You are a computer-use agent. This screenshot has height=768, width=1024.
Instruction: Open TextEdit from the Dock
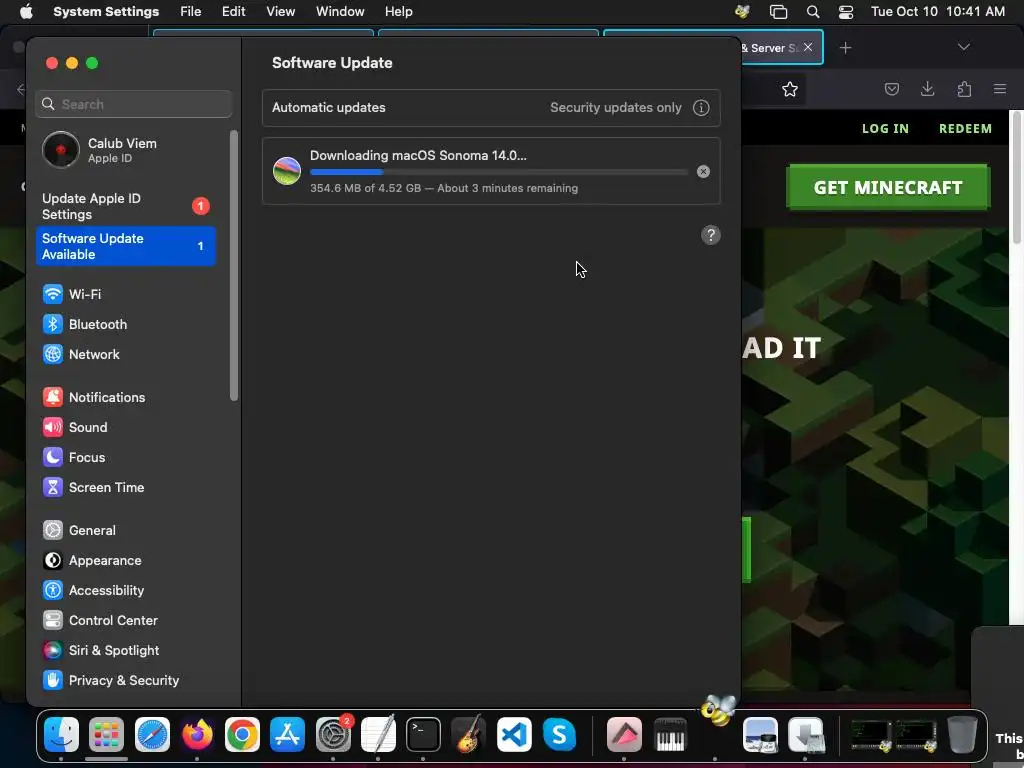click(x=378, y=734)
